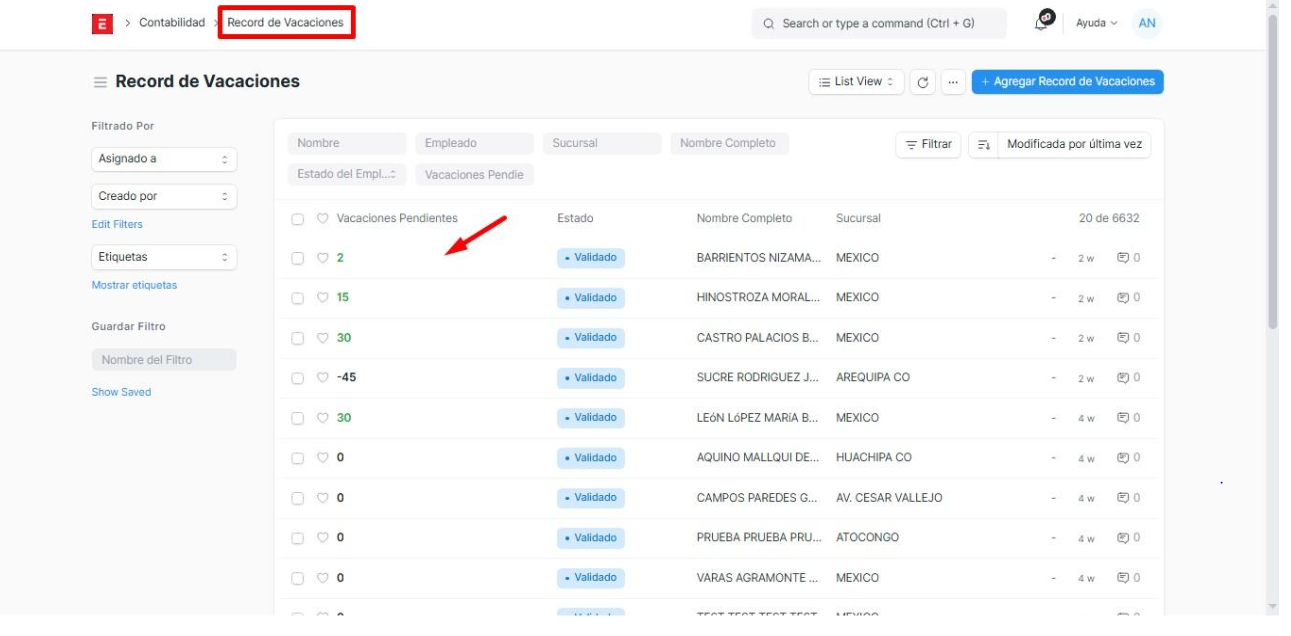Click the red app logo home icon
The height and width of the screenshot is (636, 1291).
point(103,23)
